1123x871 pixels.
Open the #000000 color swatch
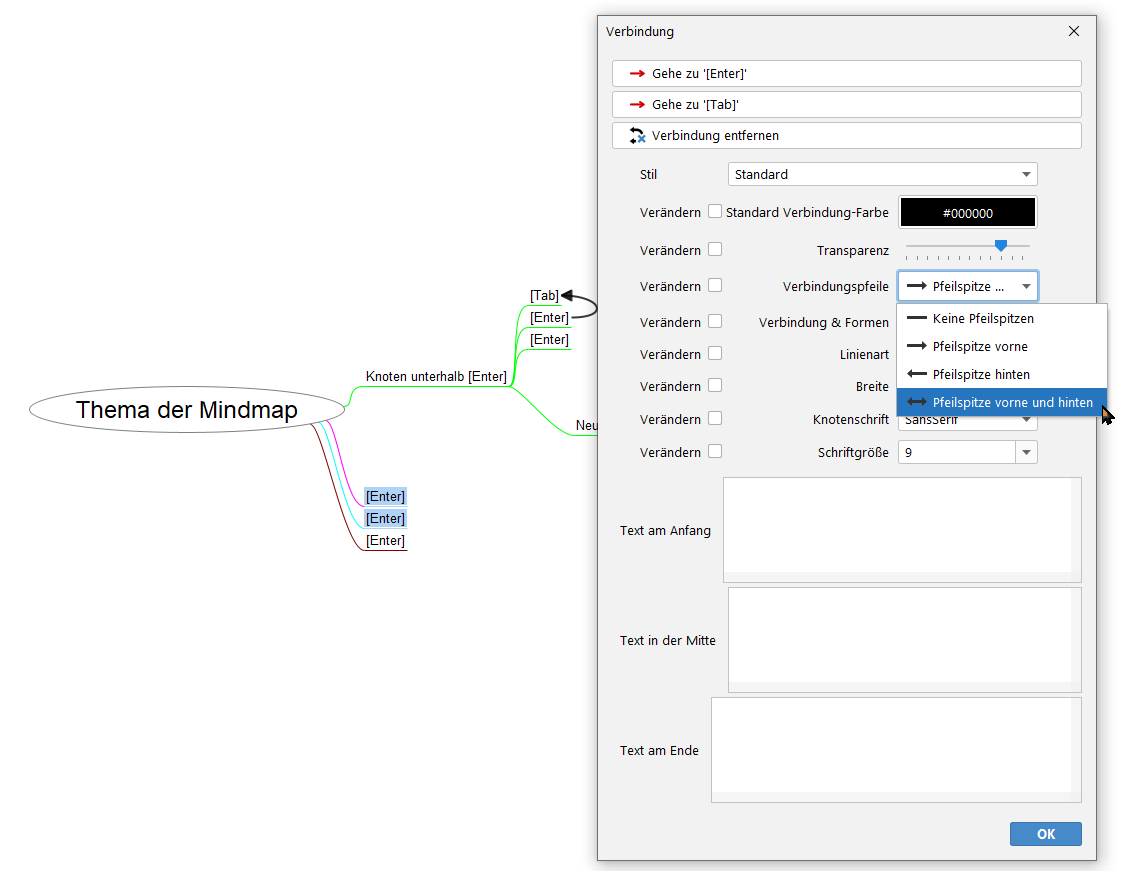tap(967, 213)
